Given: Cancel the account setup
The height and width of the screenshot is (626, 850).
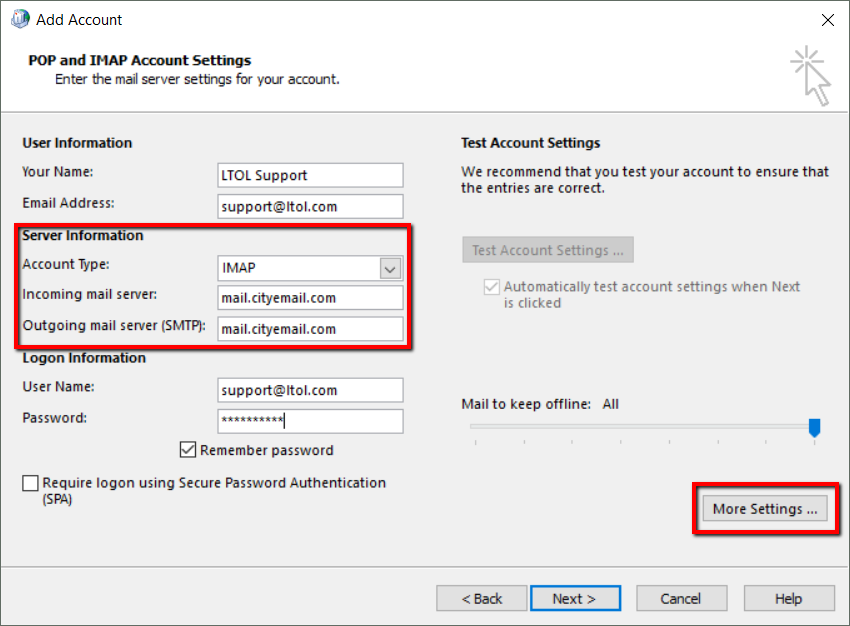Looking at the screenshot, I should 681,598.
